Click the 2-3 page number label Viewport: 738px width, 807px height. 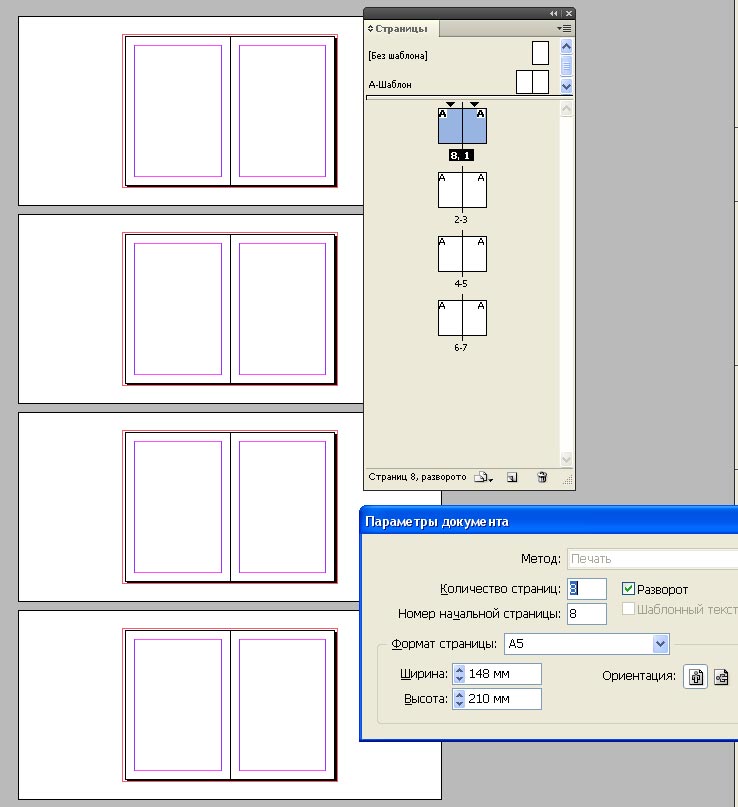[x=461, y=220]
